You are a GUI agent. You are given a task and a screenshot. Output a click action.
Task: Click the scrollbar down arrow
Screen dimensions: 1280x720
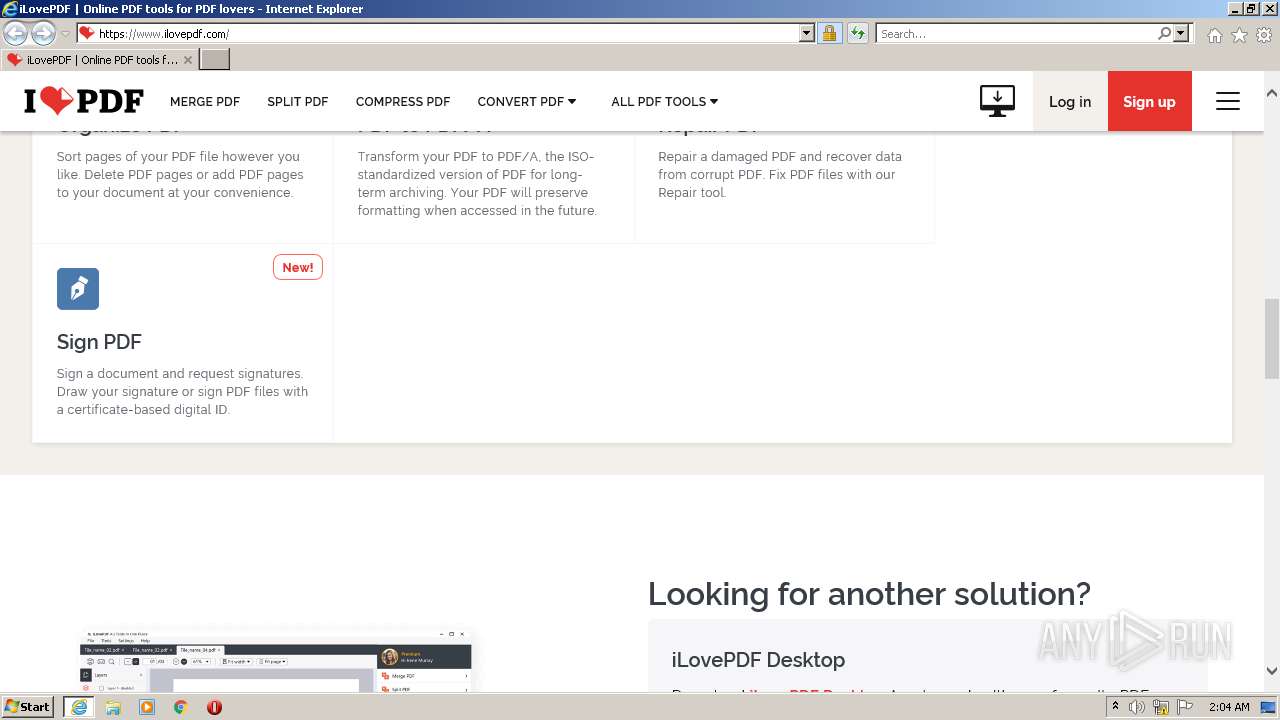point(1272,671)
